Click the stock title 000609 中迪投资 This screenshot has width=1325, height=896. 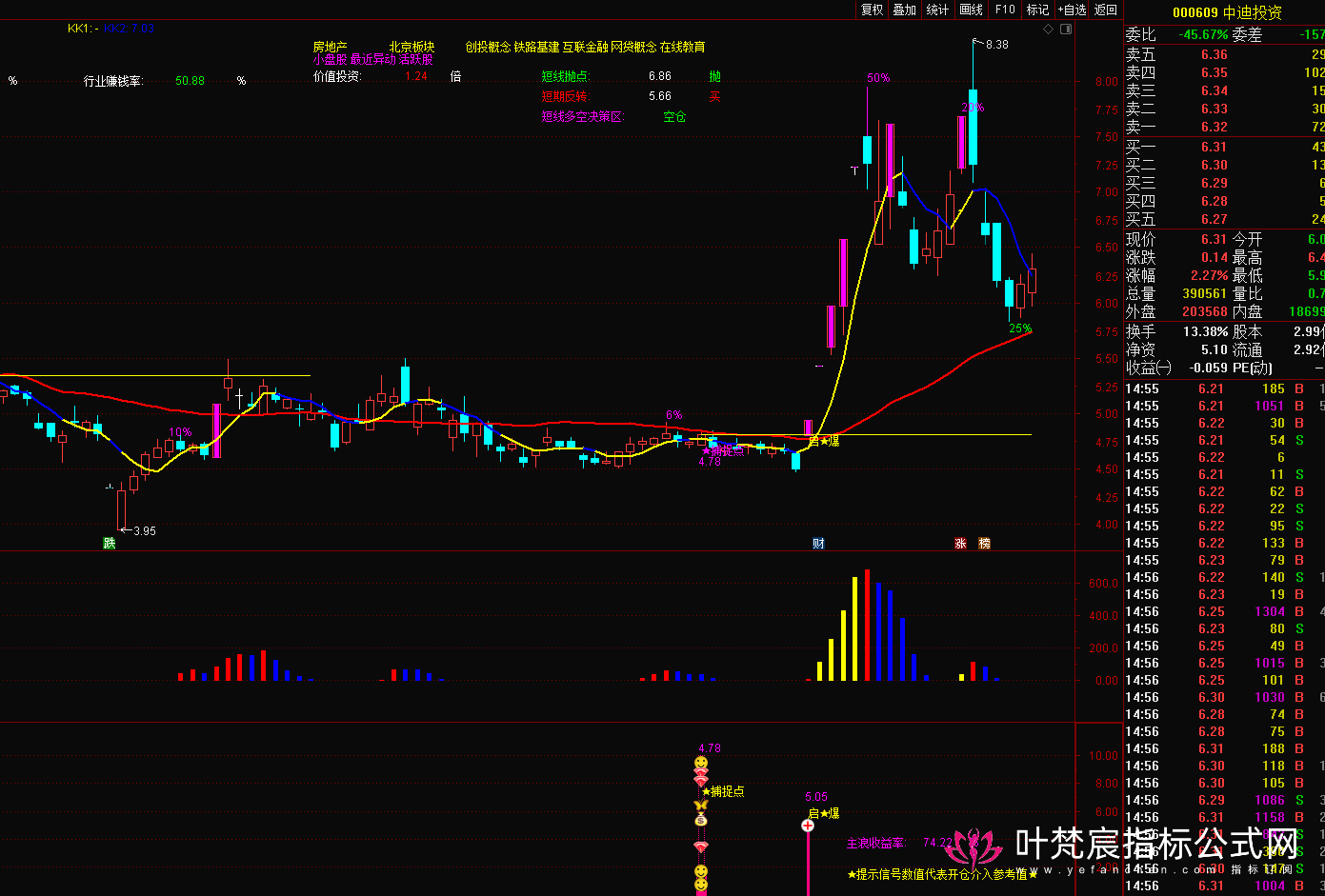pyautogui.click(x=1227, y=12)
